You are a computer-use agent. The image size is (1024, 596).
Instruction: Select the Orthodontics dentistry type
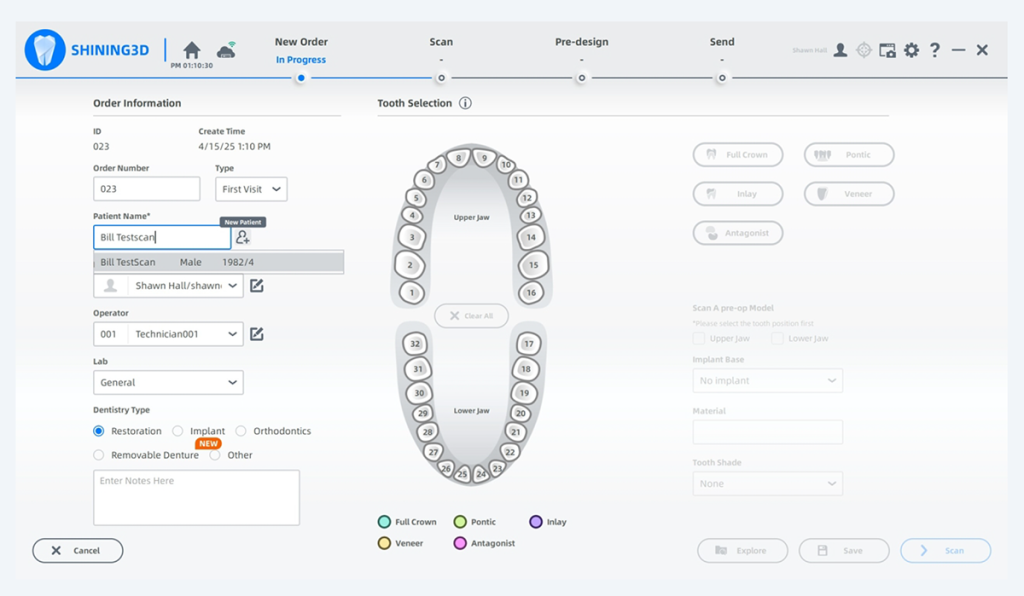click(x=241, y=431)
